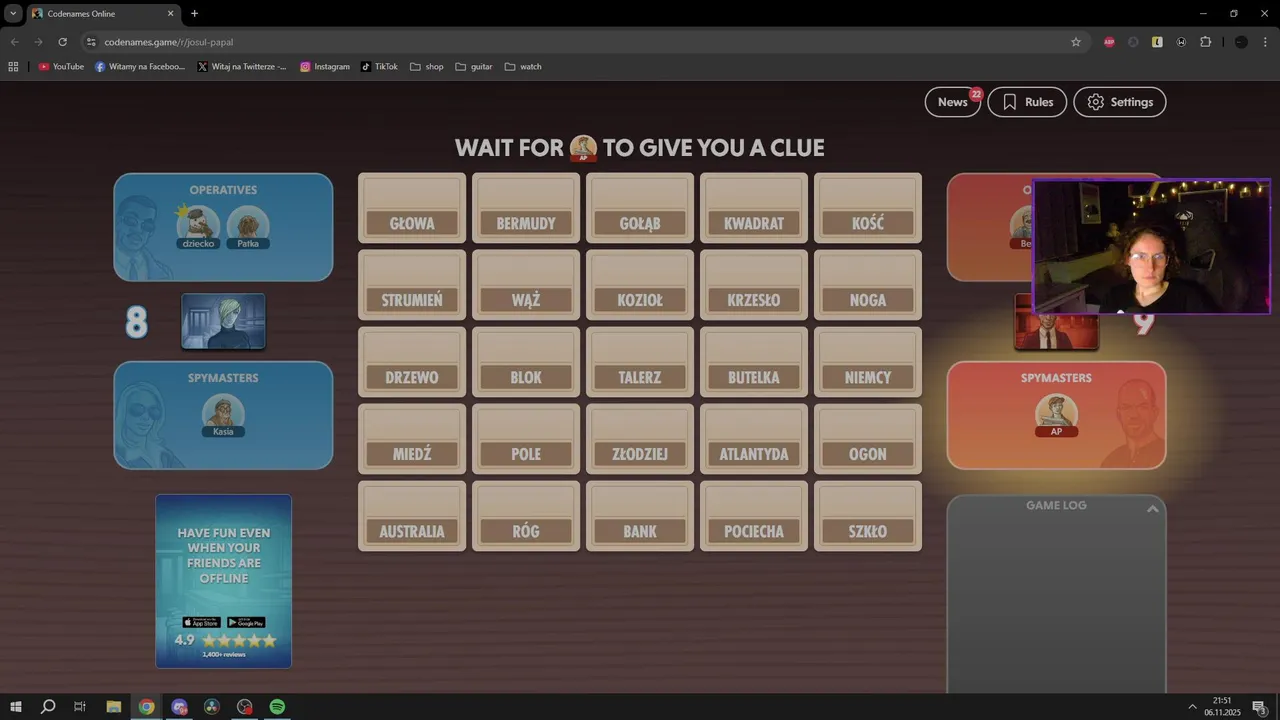Viewport: 1280px width, 720px height.
Task: Open the TikTok bookmark
Action: click(x=379, y=67)
